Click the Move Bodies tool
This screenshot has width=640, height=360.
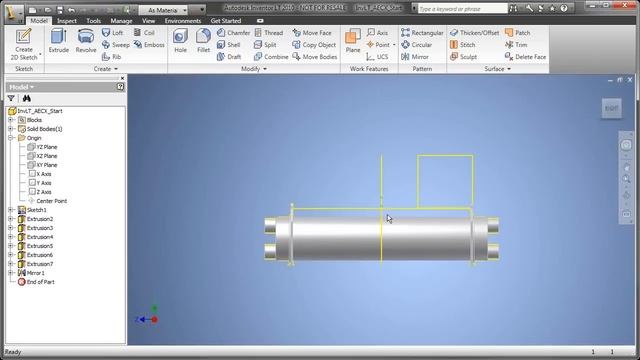click(315, 57)
